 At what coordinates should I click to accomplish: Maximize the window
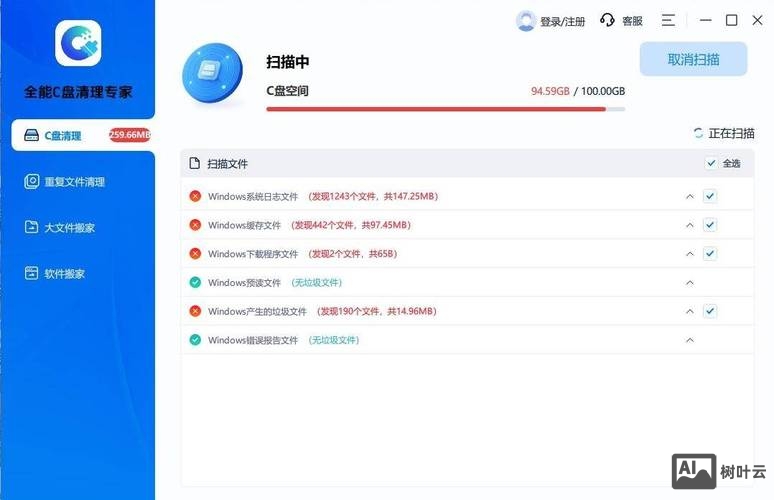click(x=732, y=20)
